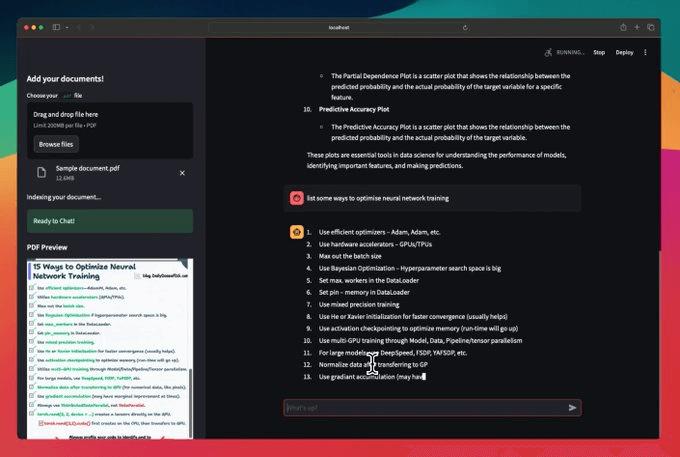Open a new Safari tab with plus icon
Screen dimensions: 680x457
click(637, 27)
